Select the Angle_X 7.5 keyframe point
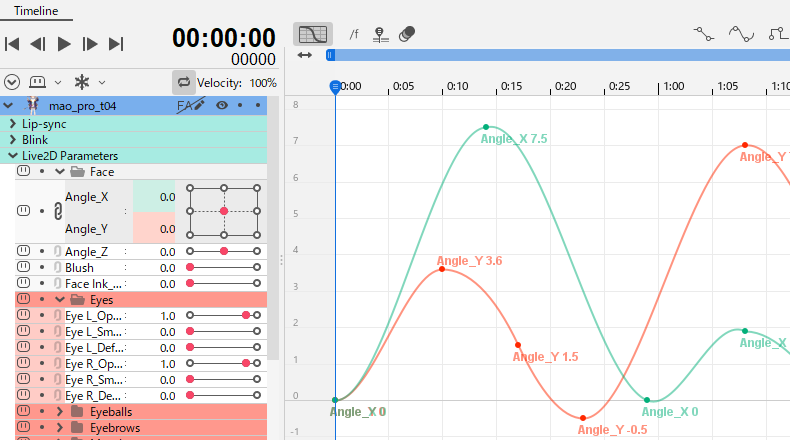The image size is (790, 440). coord(486,127)
